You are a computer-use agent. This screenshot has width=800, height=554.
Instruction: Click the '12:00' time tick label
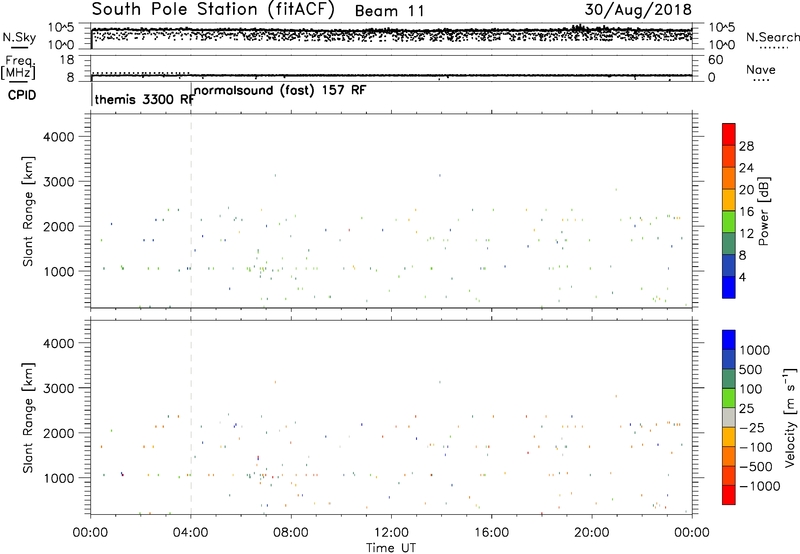click(391, 533)
